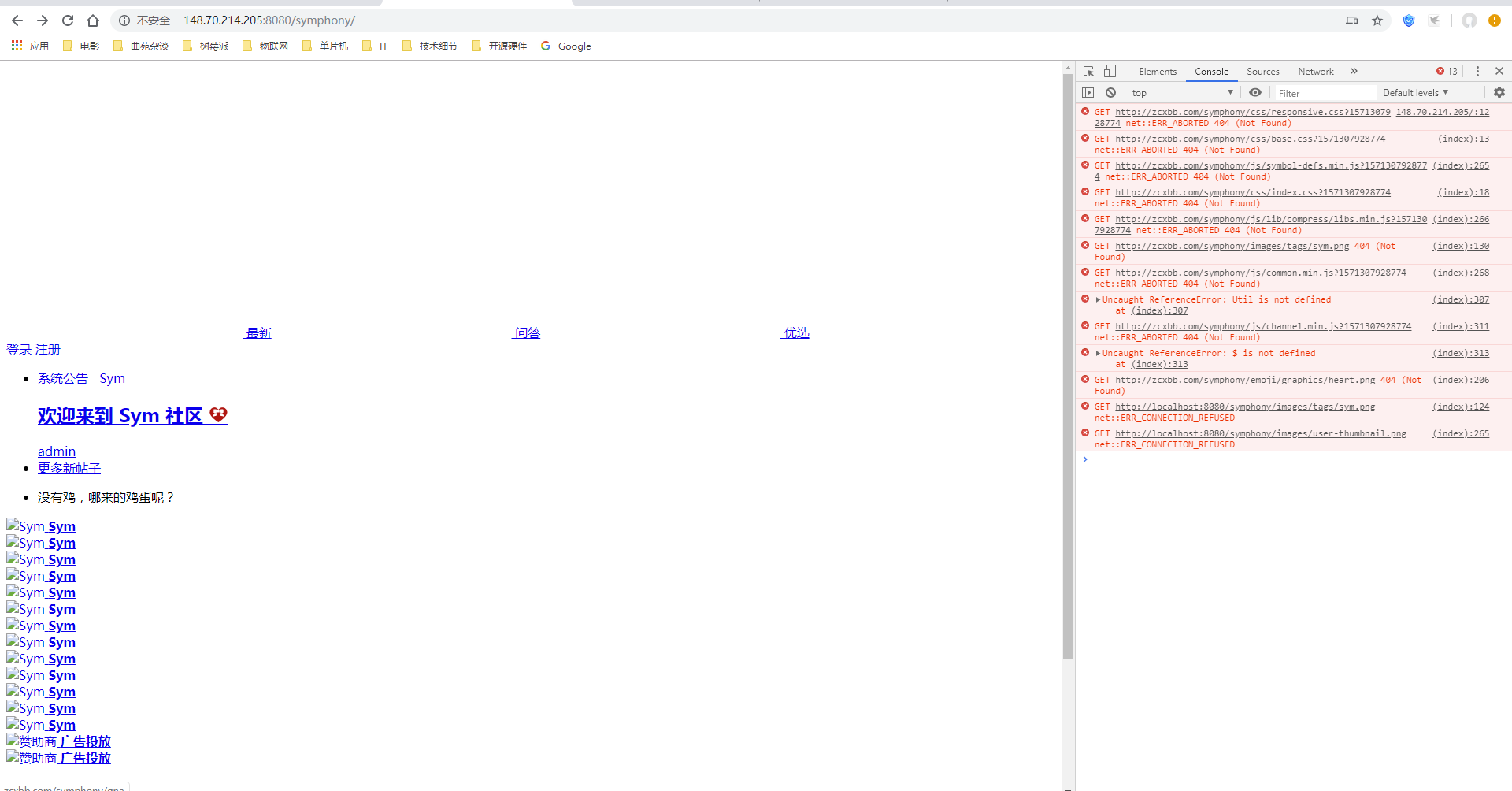
Task: Switch to the Sources tab
Action: click(1263, 72)
